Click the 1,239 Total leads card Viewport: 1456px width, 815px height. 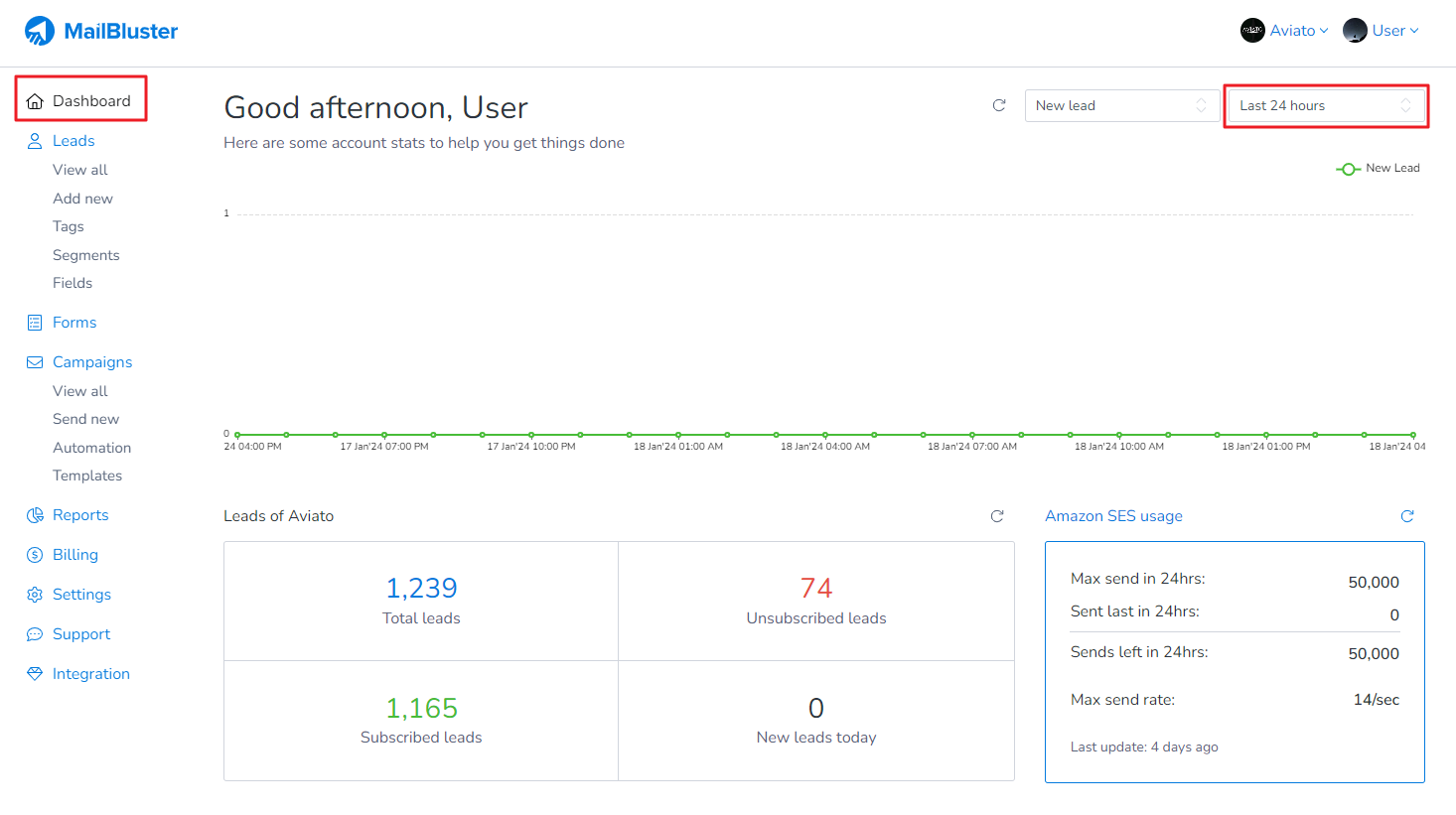point(421,601)
